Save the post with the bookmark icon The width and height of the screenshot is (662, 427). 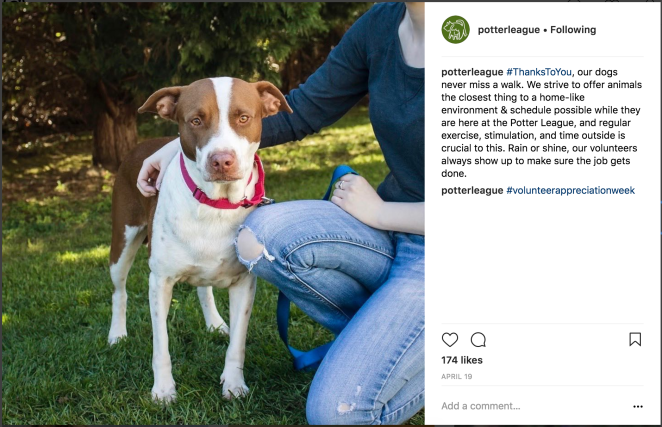coord(635,339)
